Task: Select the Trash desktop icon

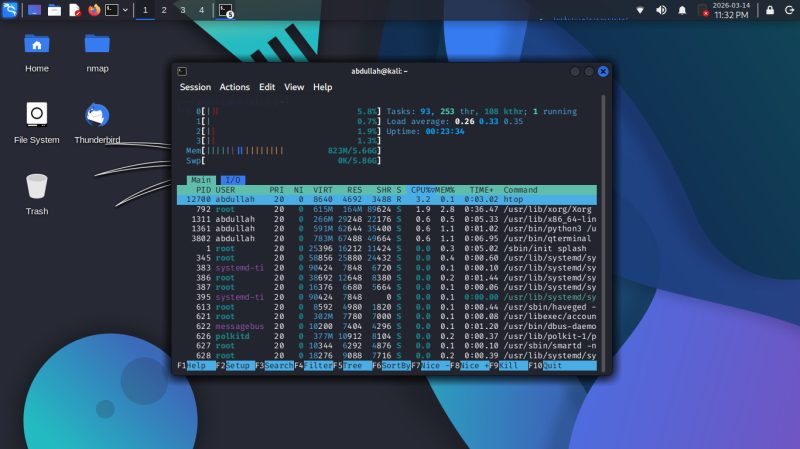Action: click(x=37, y=189)
